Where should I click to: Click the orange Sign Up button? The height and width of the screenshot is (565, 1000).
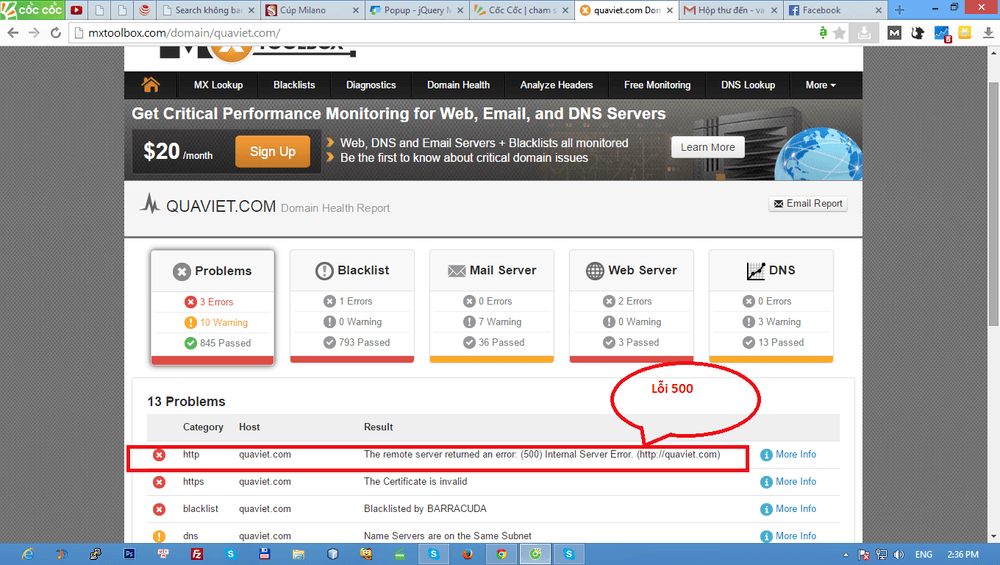pos(272,151)
